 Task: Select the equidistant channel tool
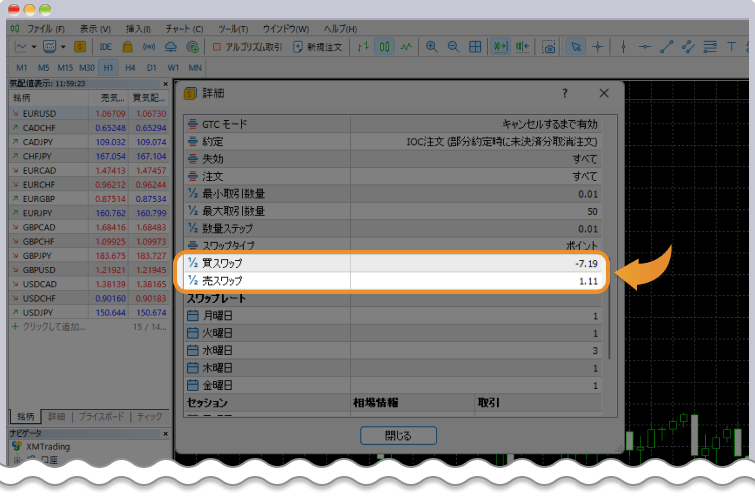pos(688,47)
